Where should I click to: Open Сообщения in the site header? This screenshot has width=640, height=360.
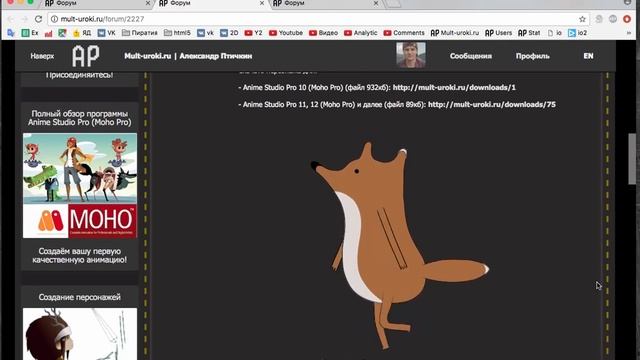point(471,56)
